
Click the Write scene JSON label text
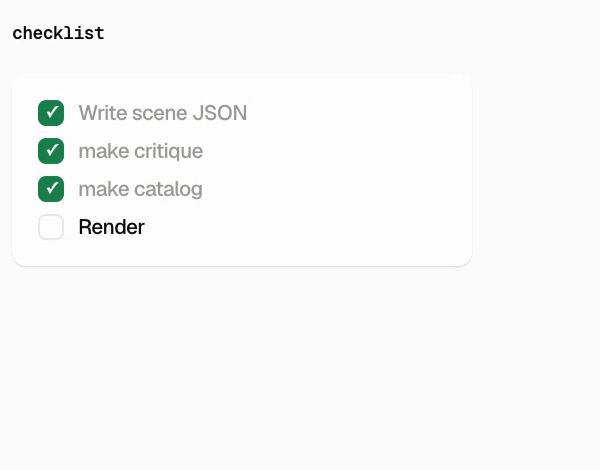(163, 113)
